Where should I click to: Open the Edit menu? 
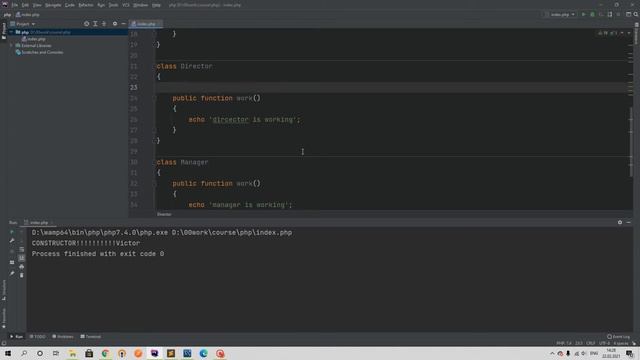(25, 5)
